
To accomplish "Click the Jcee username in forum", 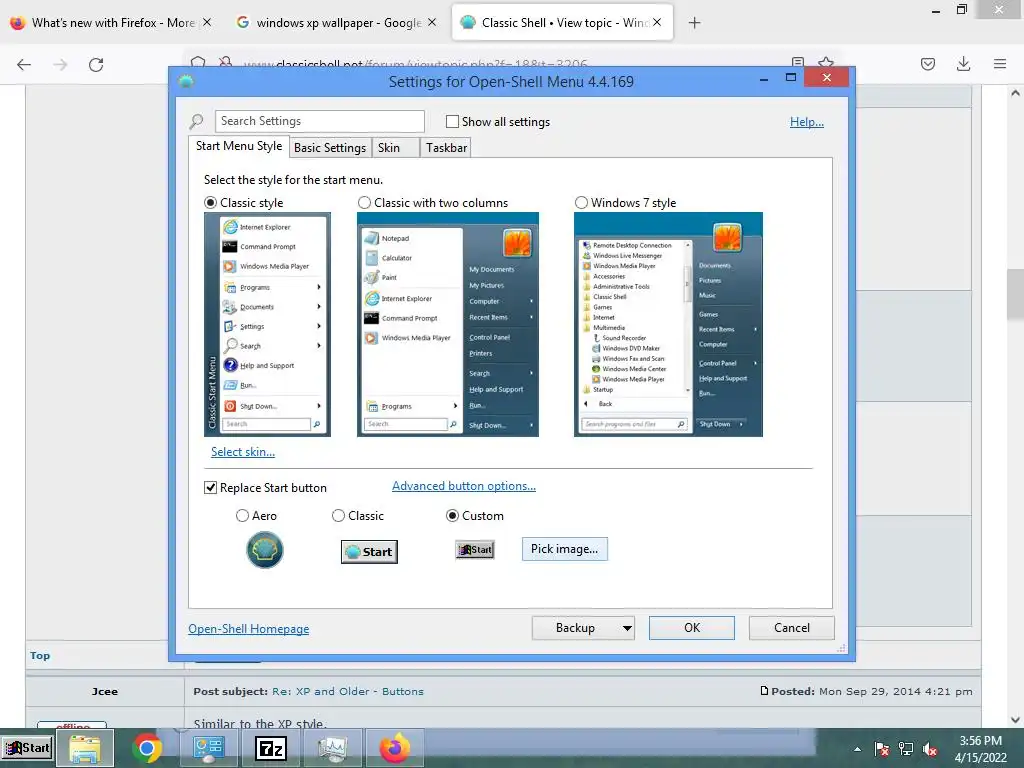I will pyautogui.click(x=104, y=691).
